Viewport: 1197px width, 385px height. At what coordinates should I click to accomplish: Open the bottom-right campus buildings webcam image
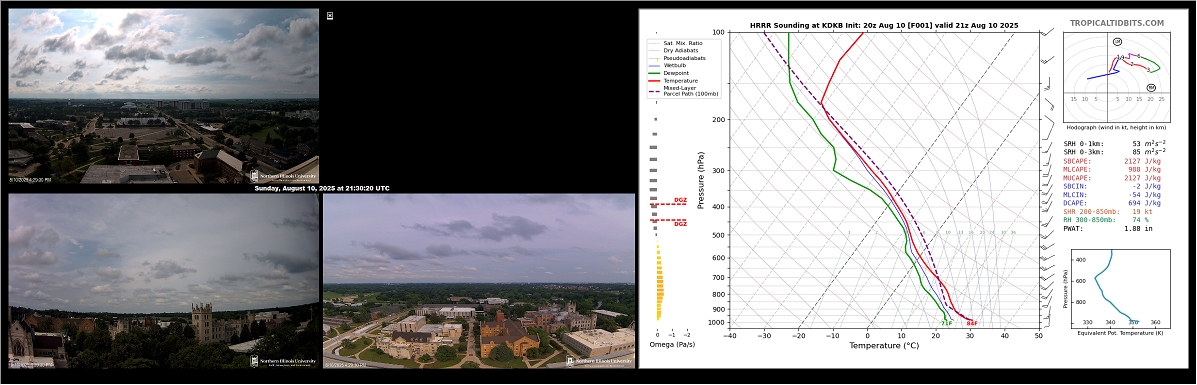479,281
